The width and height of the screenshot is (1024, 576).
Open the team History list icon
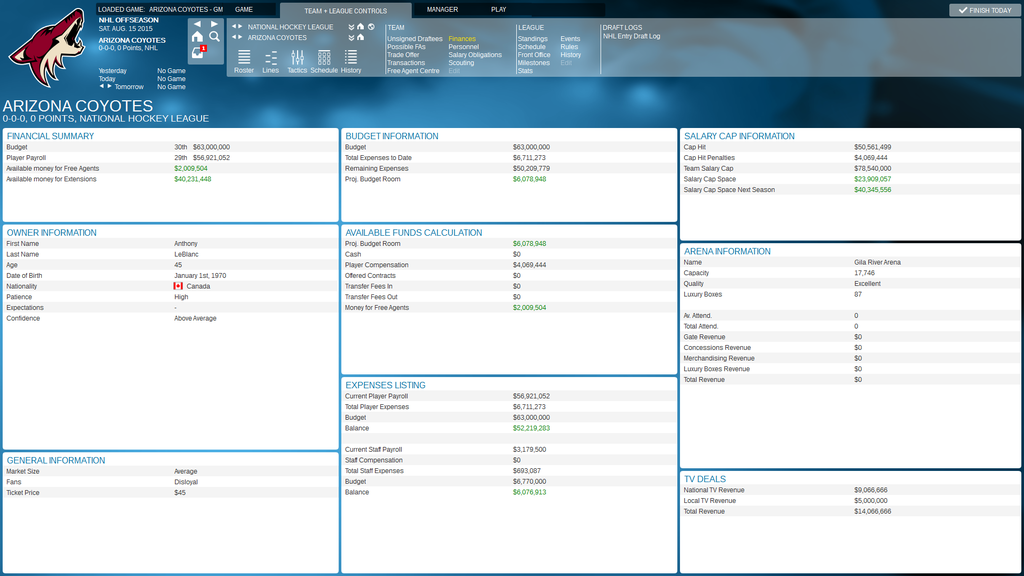[351, 61]
